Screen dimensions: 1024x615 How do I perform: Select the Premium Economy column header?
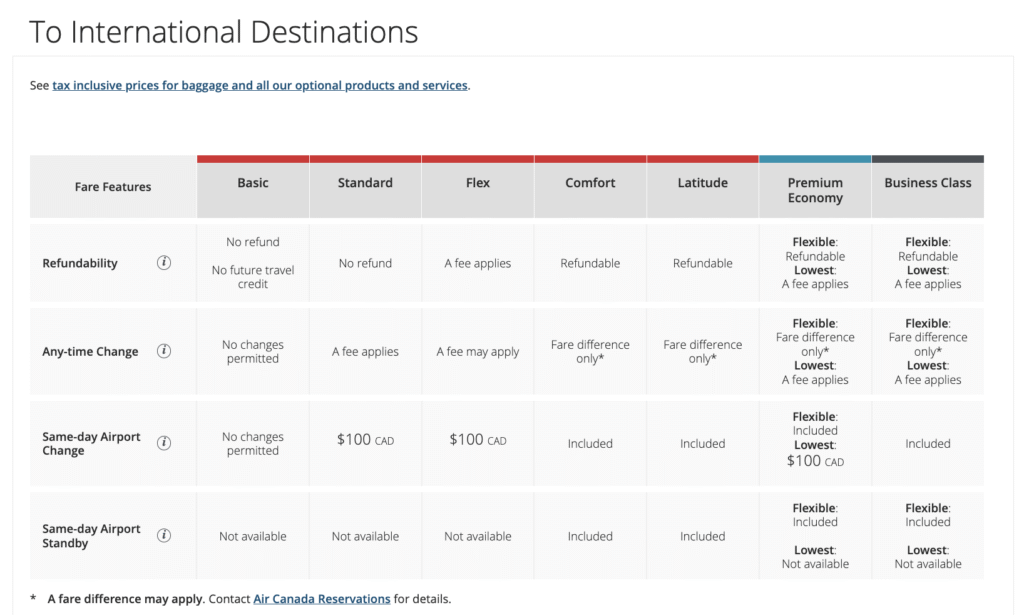tap(815, 190)
